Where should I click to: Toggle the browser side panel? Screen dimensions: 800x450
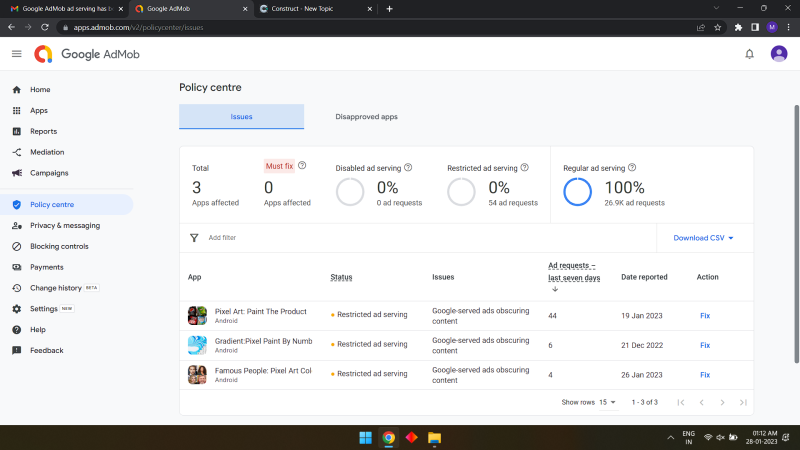point(755,28)
